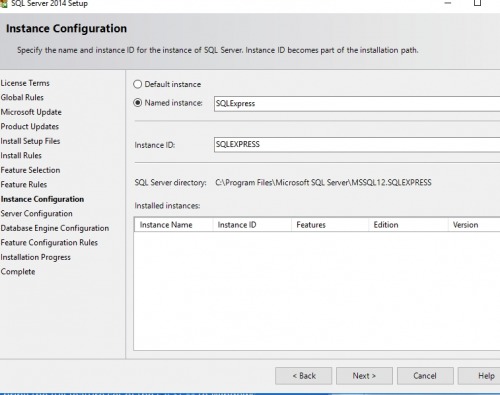The image size is (500, 395).
Task: Select Install Setup Files step
Action: point(30,141)
